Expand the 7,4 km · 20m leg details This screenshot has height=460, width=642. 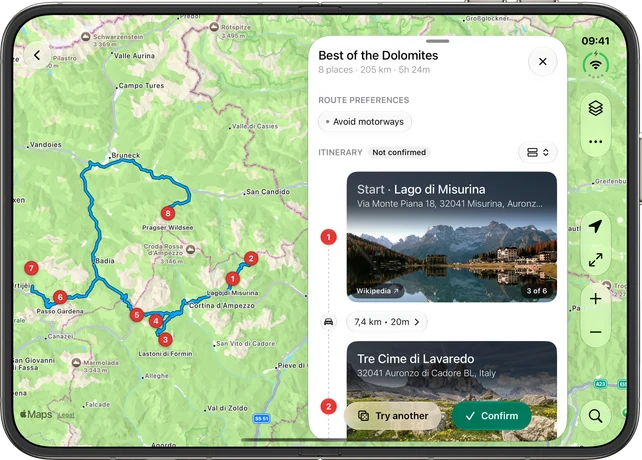click(387, 322)
